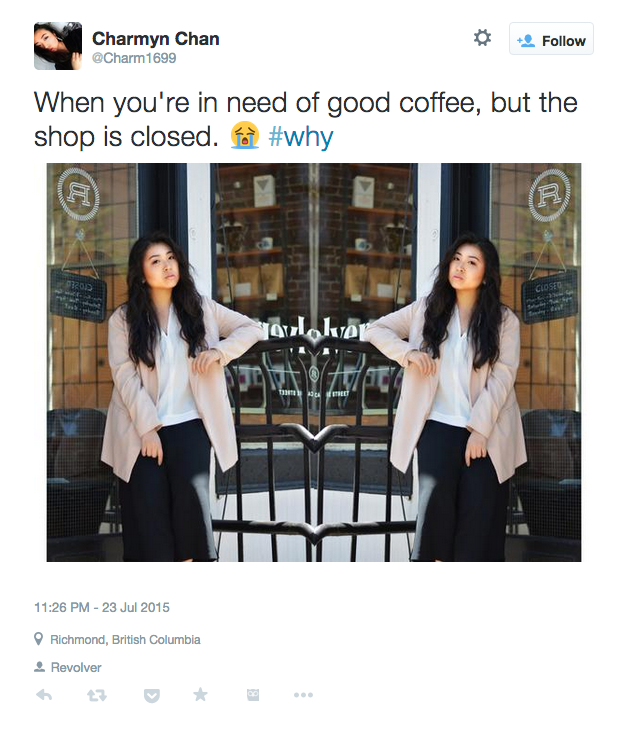Viewport: 633px width, 734px height.
Task: Open the #why hashtag link
Action: 301,137
